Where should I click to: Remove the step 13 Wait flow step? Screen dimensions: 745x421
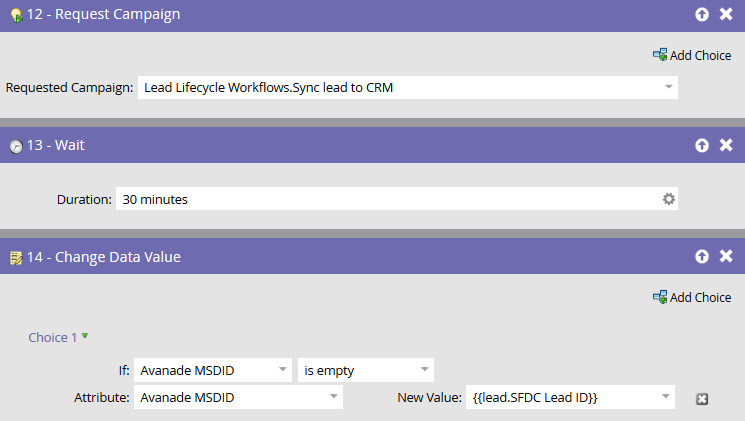(726, 145)
